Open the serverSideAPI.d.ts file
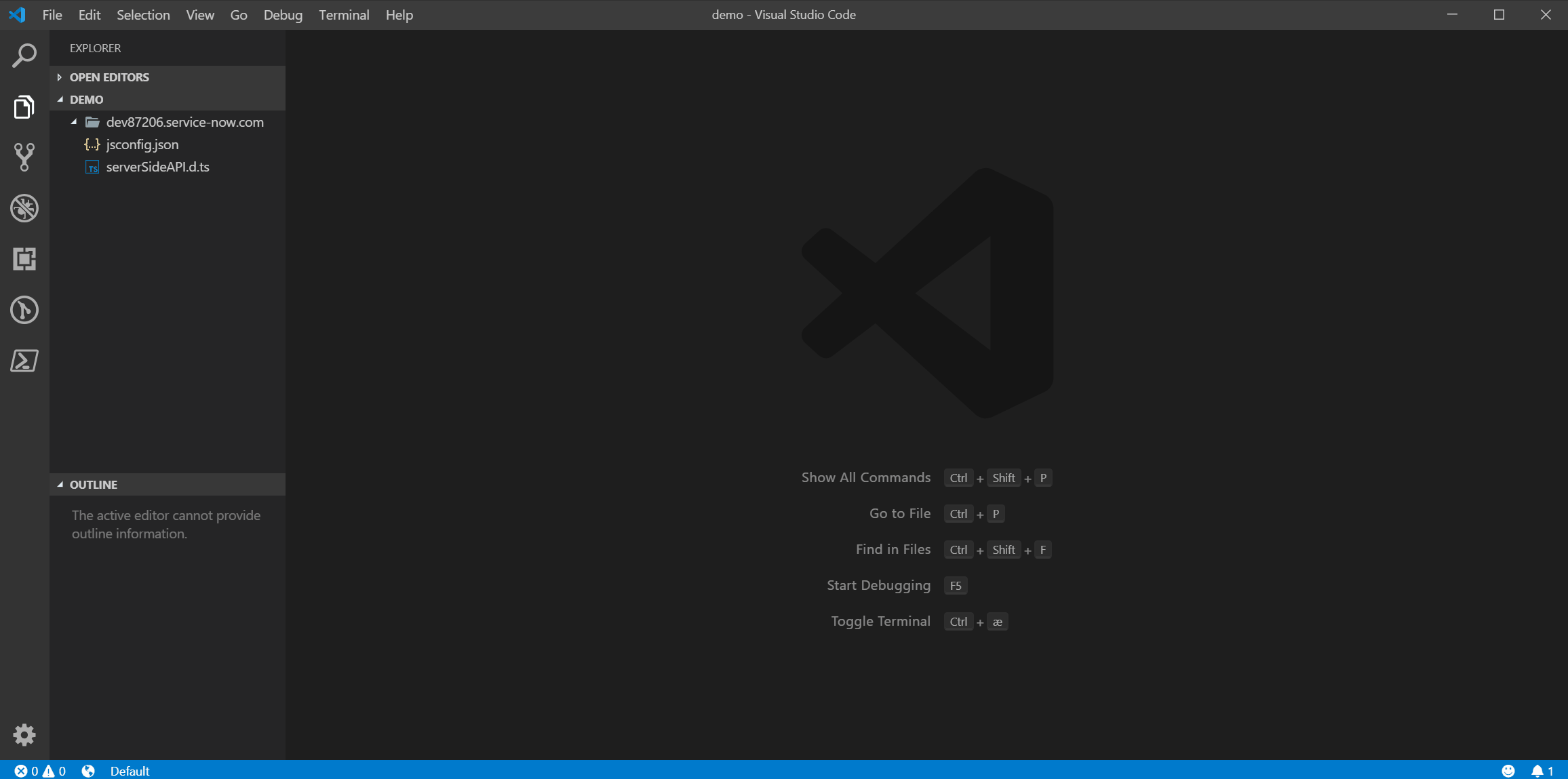 point(157,167)
